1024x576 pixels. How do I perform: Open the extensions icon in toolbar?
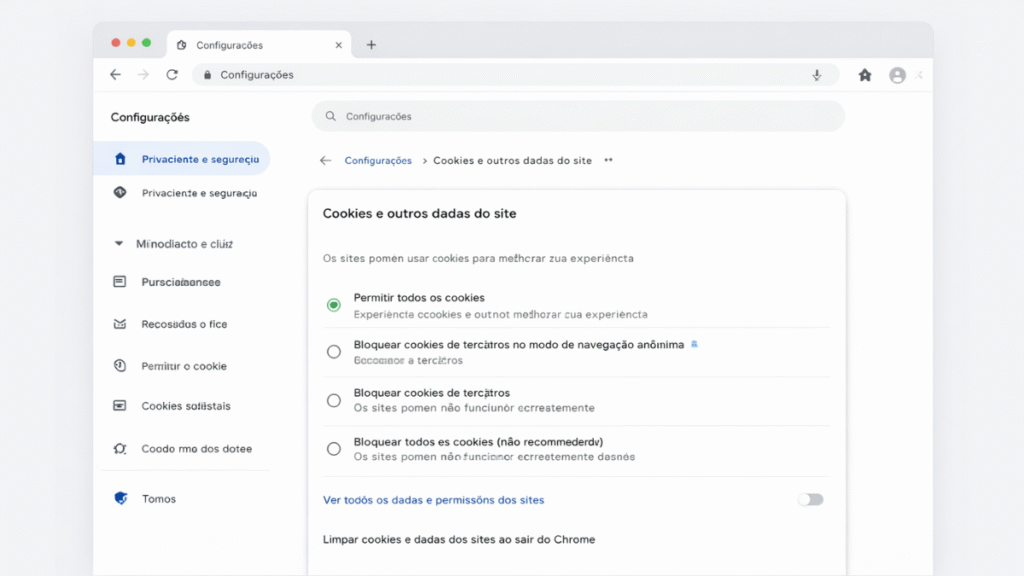coord(865,75)
